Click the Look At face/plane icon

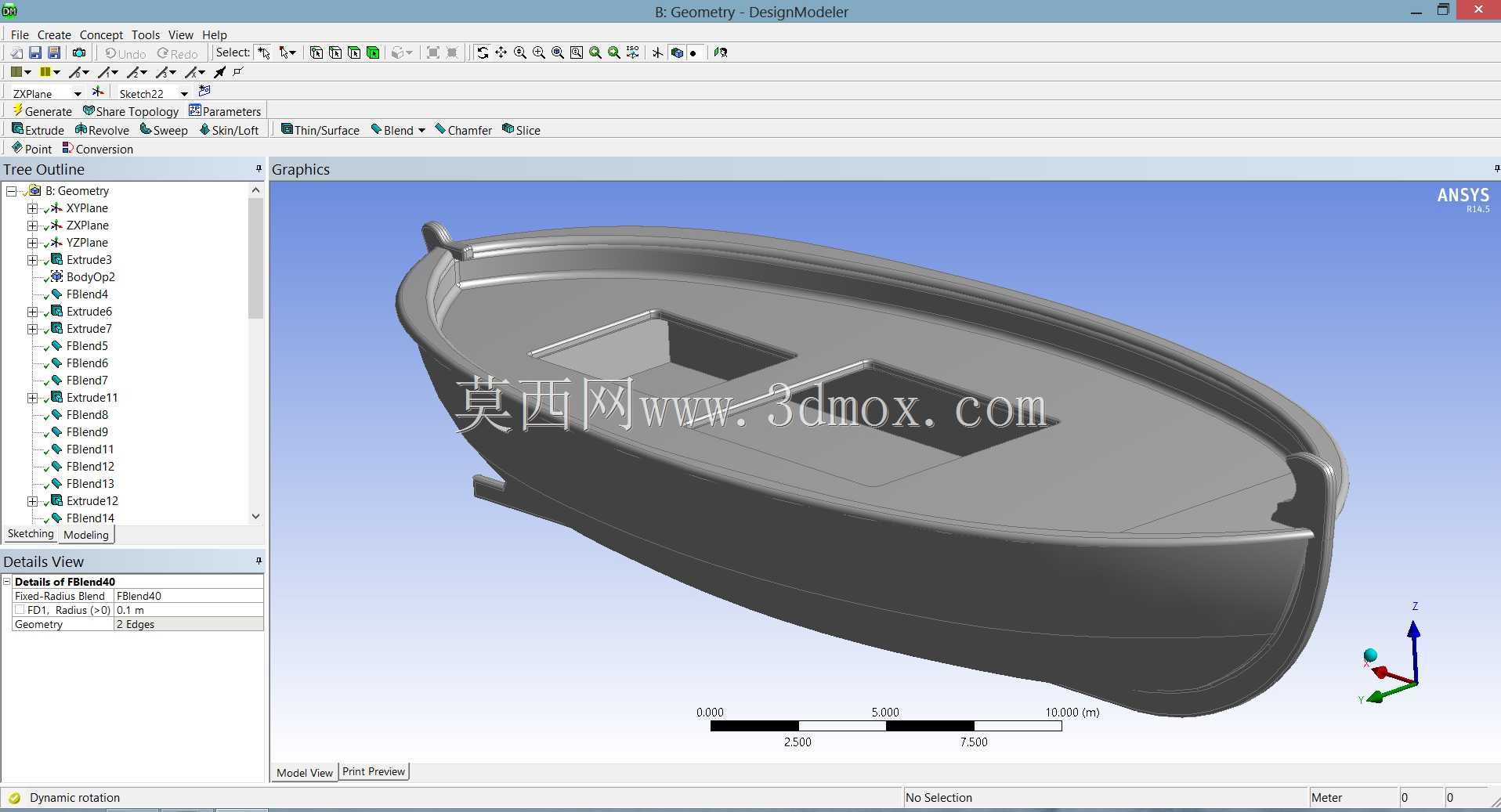pos(721,52)
